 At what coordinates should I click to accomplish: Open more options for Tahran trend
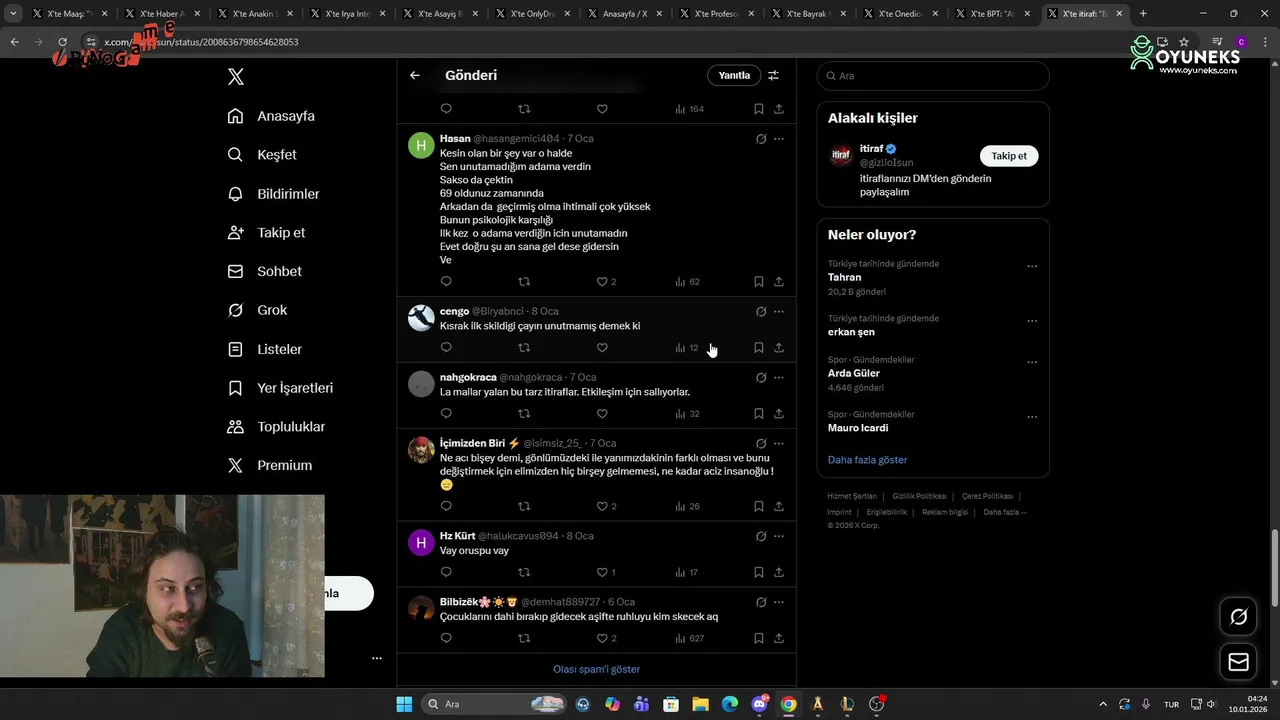coord(1032,267)
